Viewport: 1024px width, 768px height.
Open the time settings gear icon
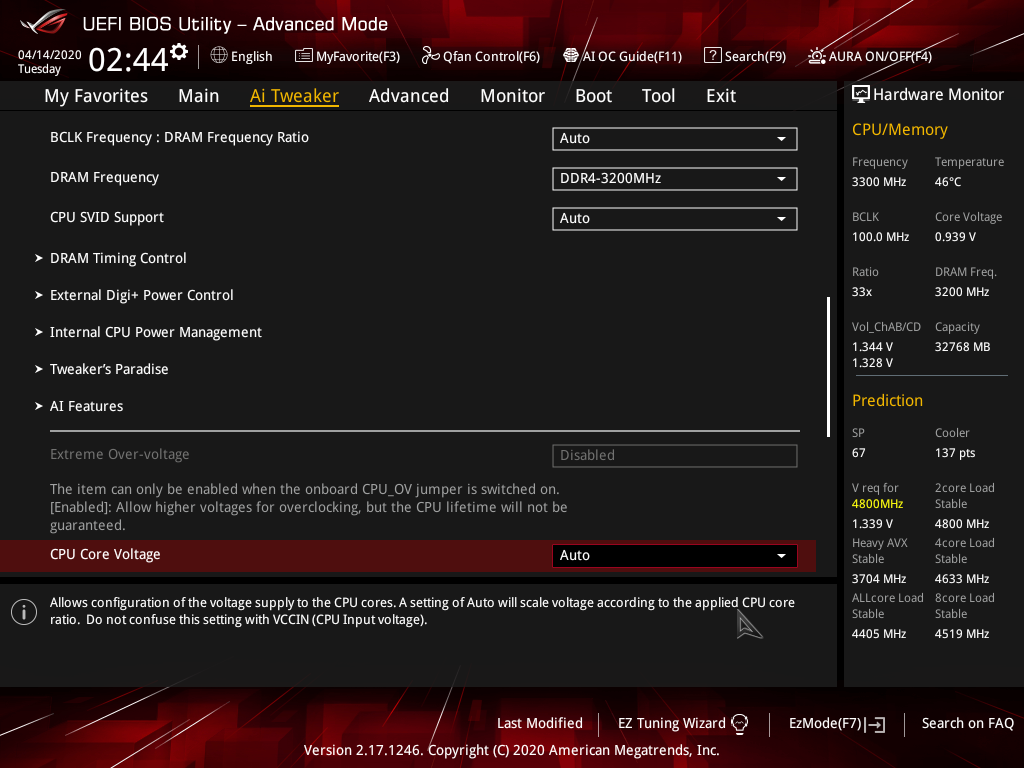179,52
